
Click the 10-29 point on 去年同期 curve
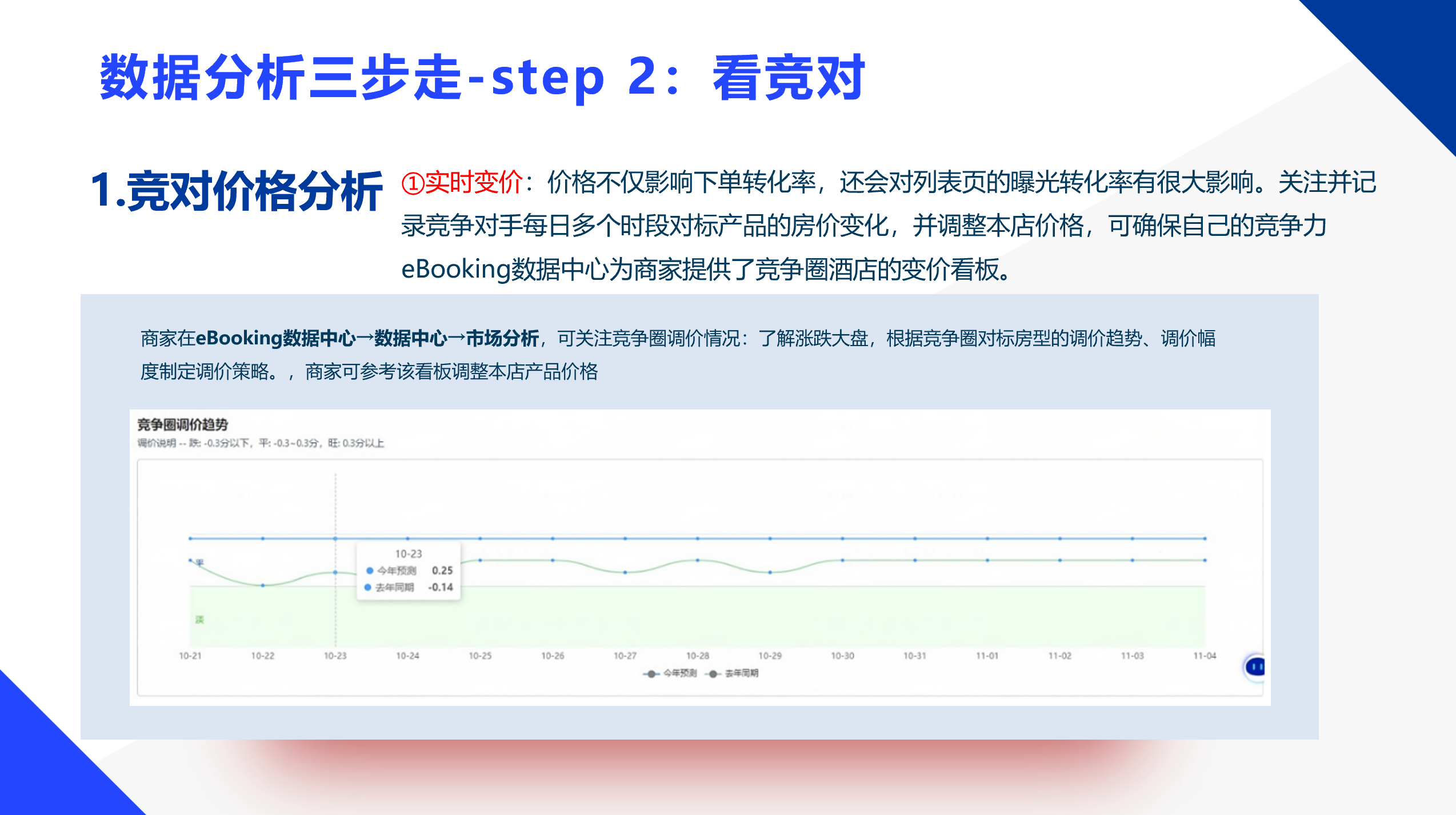[770, 572]
